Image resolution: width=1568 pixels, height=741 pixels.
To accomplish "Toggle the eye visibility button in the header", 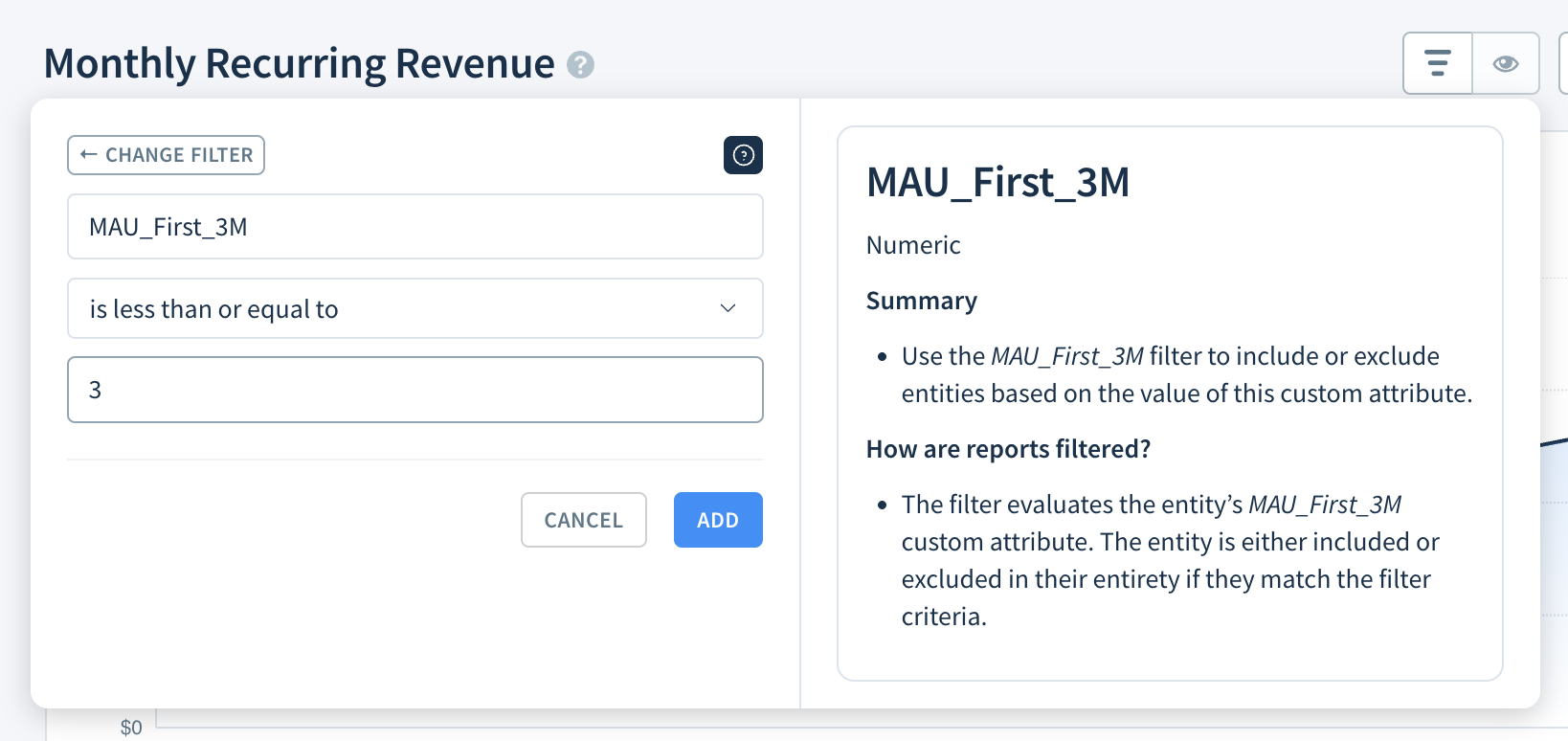I will pyautogui.click(x=1506, y=63).
